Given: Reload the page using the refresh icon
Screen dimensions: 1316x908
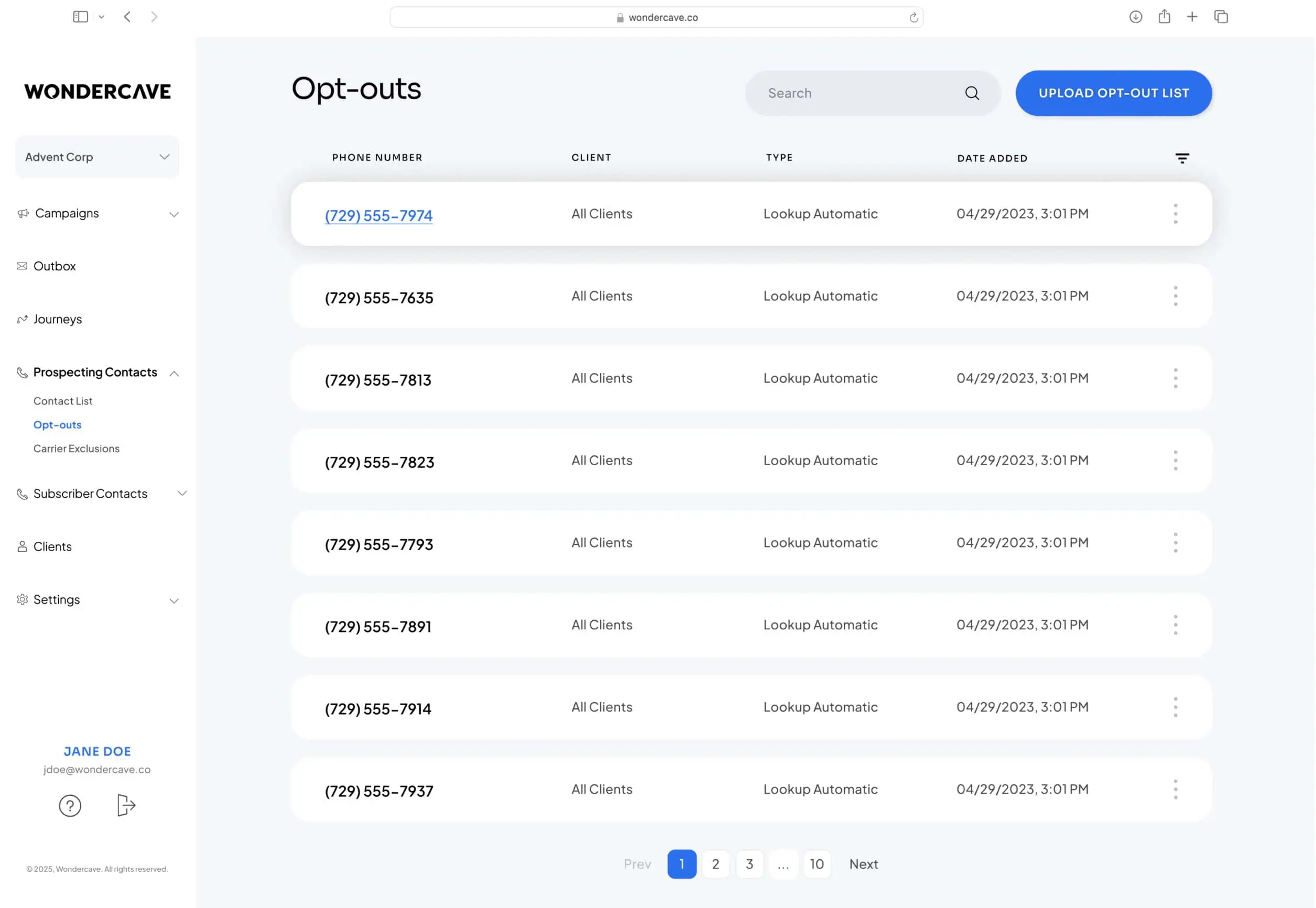Looking at the screenshot, I should click(x=913, y=18).
